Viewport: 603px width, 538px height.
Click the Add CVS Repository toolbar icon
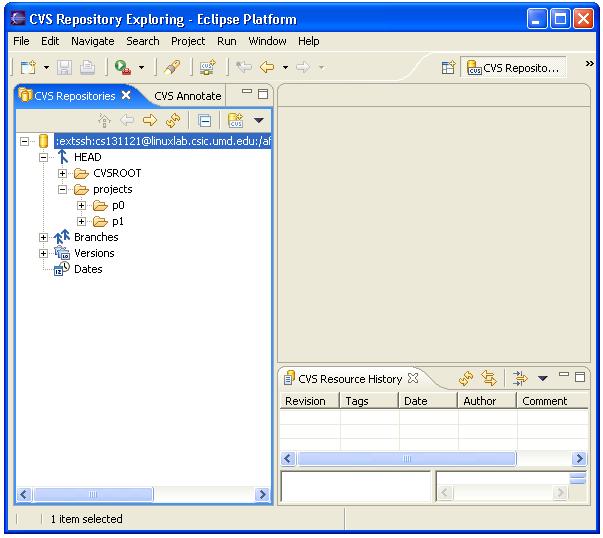(x=208, y=67)
